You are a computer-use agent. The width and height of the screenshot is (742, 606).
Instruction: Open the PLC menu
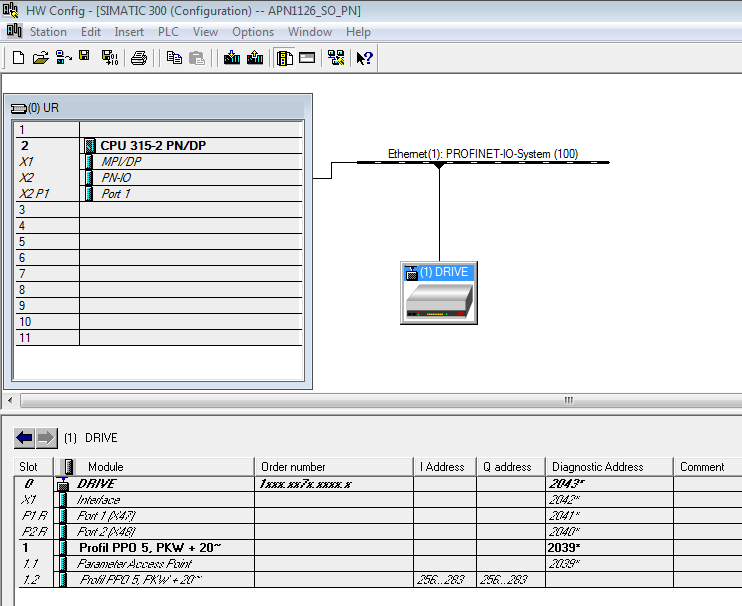[x=168, y=32]
